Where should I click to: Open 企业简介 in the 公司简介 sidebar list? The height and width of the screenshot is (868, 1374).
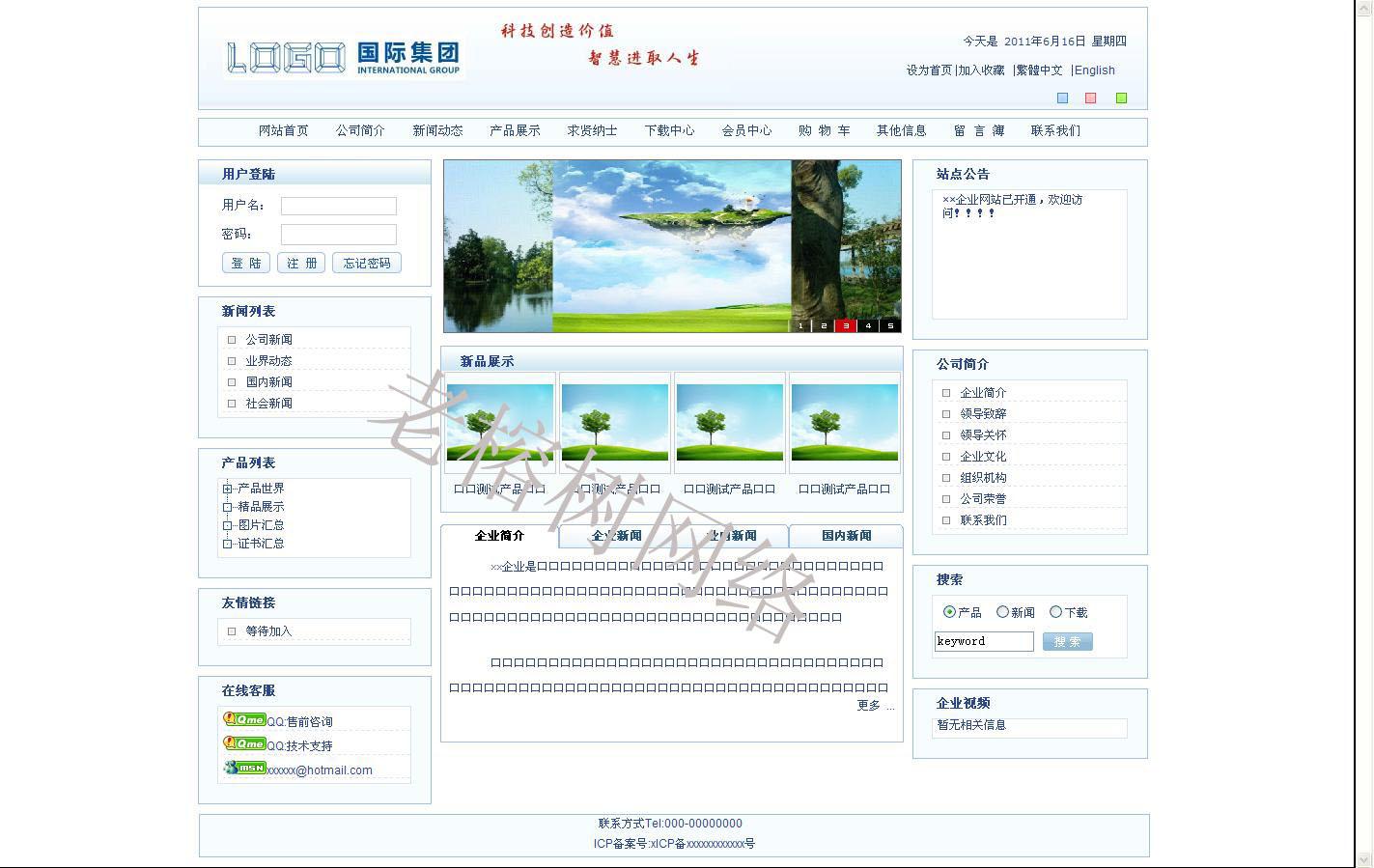pos(983,393)
